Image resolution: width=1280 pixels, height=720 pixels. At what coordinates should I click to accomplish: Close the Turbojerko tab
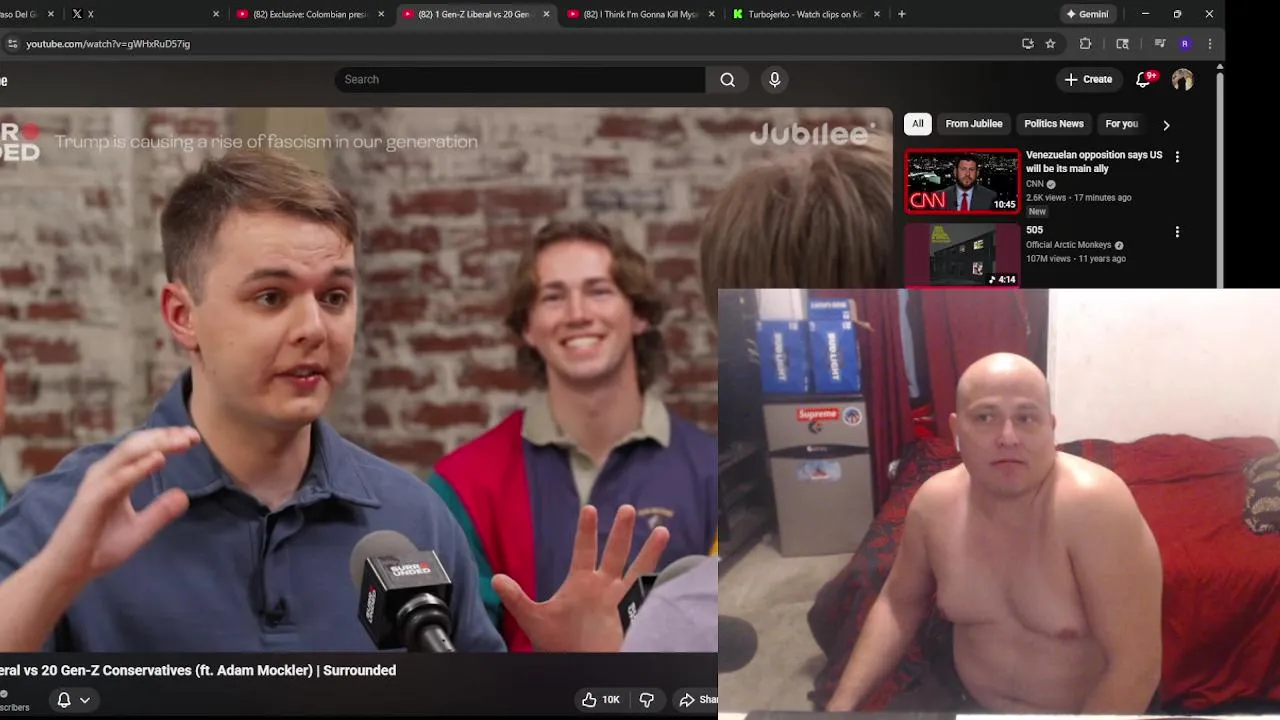pos(877,14)
